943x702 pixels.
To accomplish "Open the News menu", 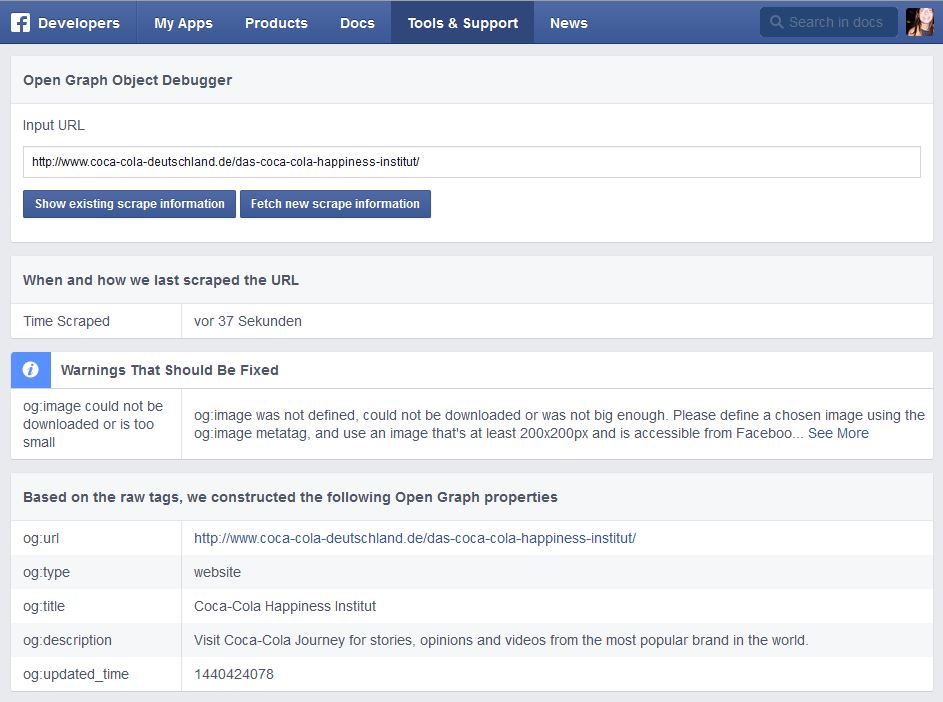I will [569, 23].
